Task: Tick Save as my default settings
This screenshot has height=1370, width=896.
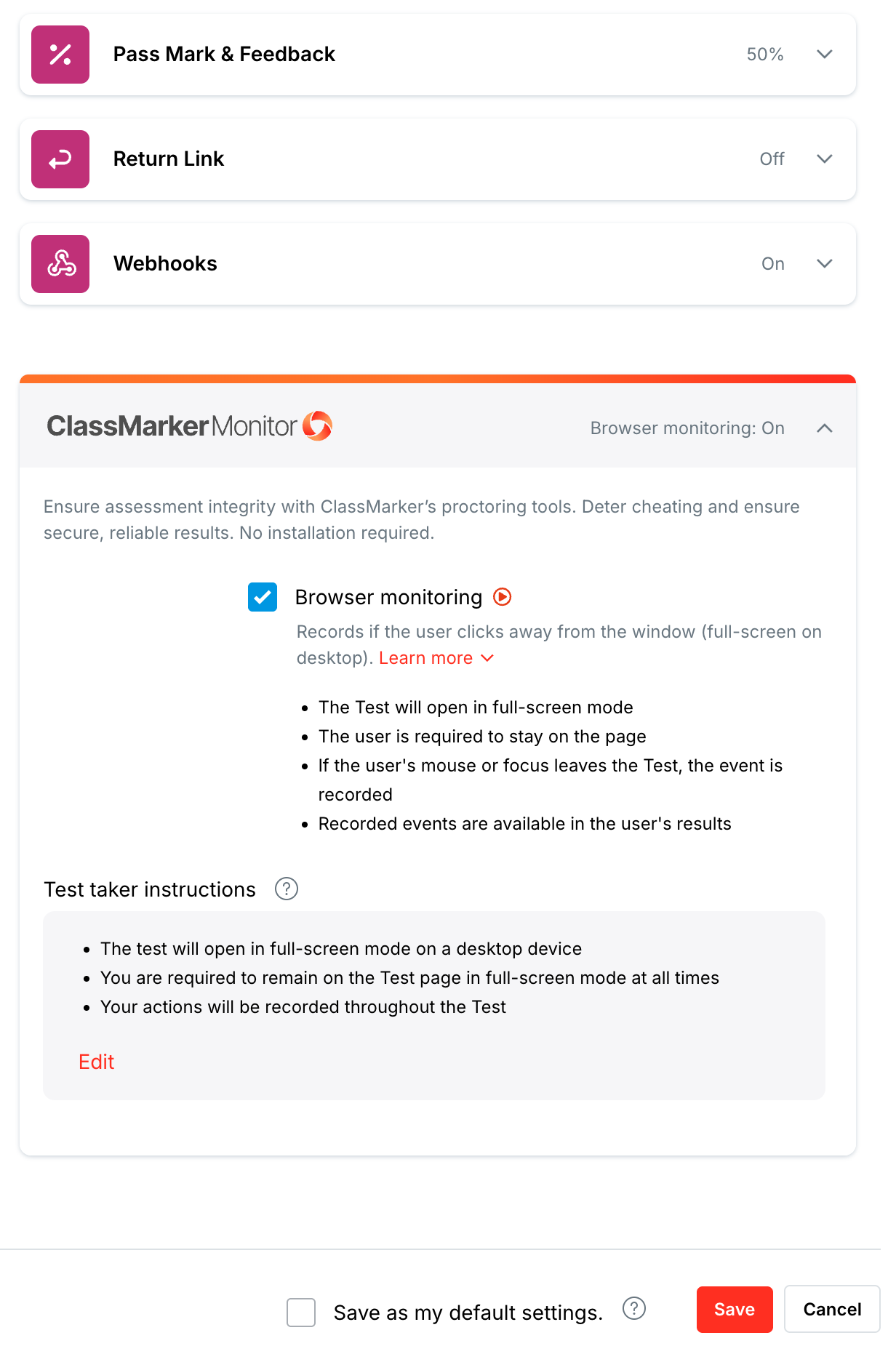Action: tap(301, 1313)
